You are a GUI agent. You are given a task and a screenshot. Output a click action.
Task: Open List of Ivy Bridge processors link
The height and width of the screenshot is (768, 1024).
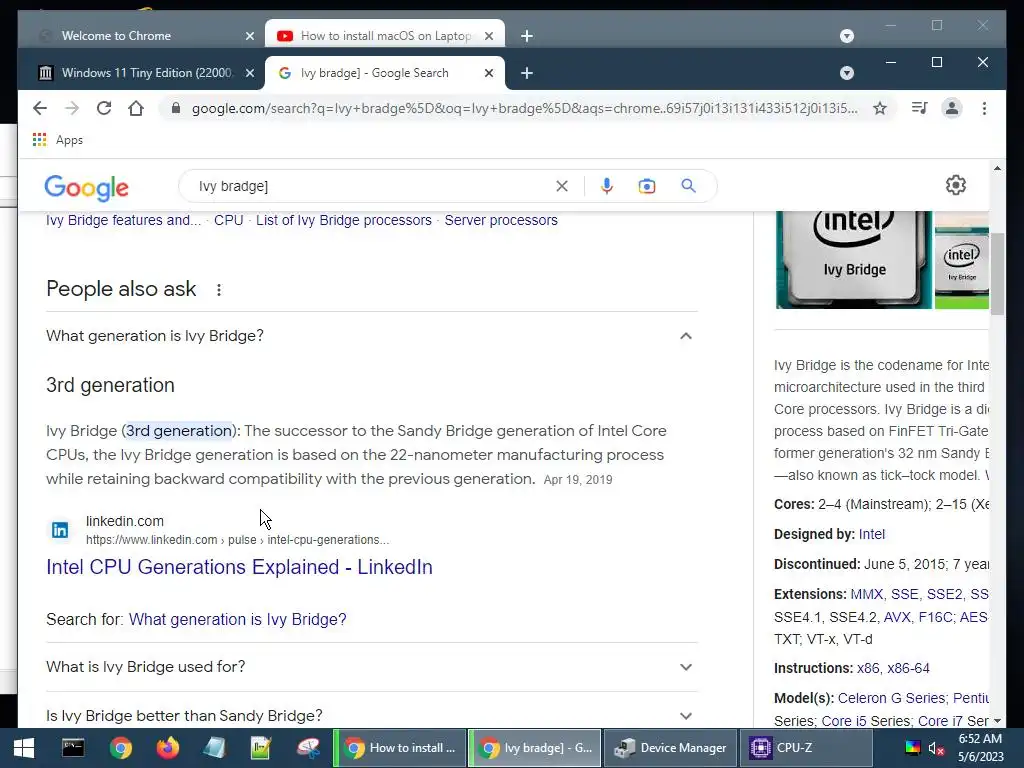[x=344, y=220]
